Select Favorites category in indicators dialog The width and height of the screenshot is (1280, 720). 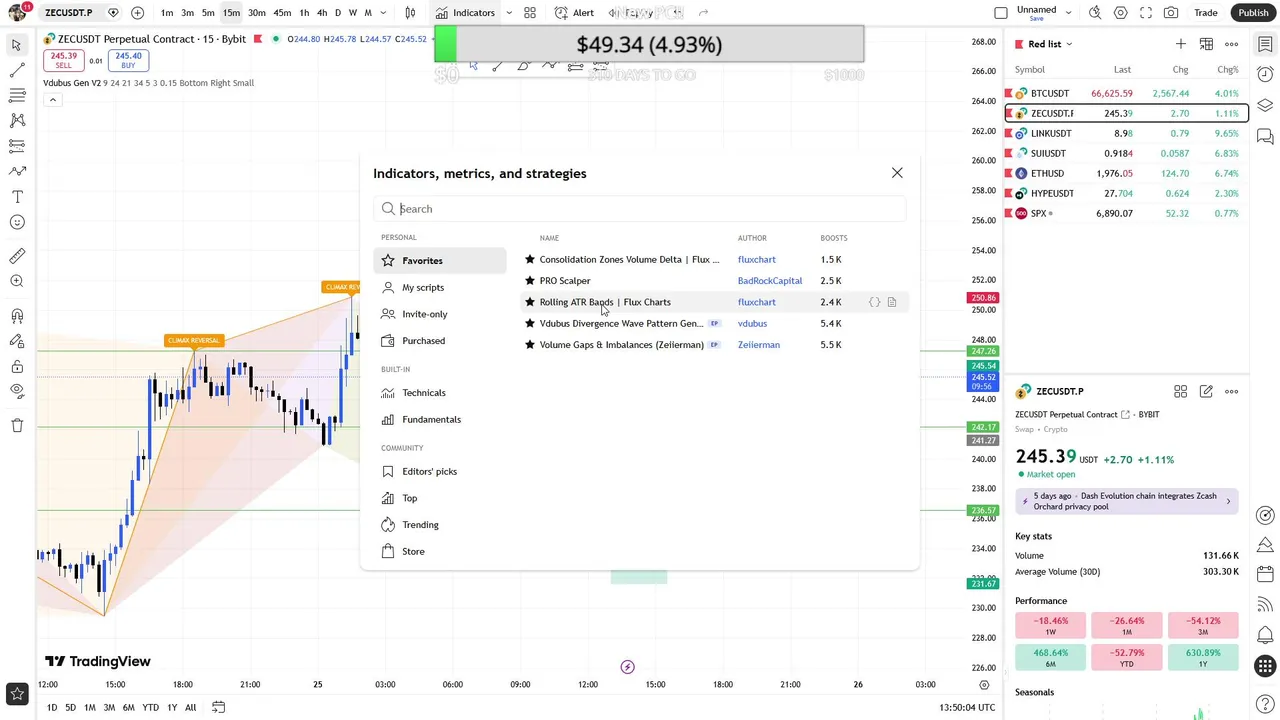pos(440,261)
